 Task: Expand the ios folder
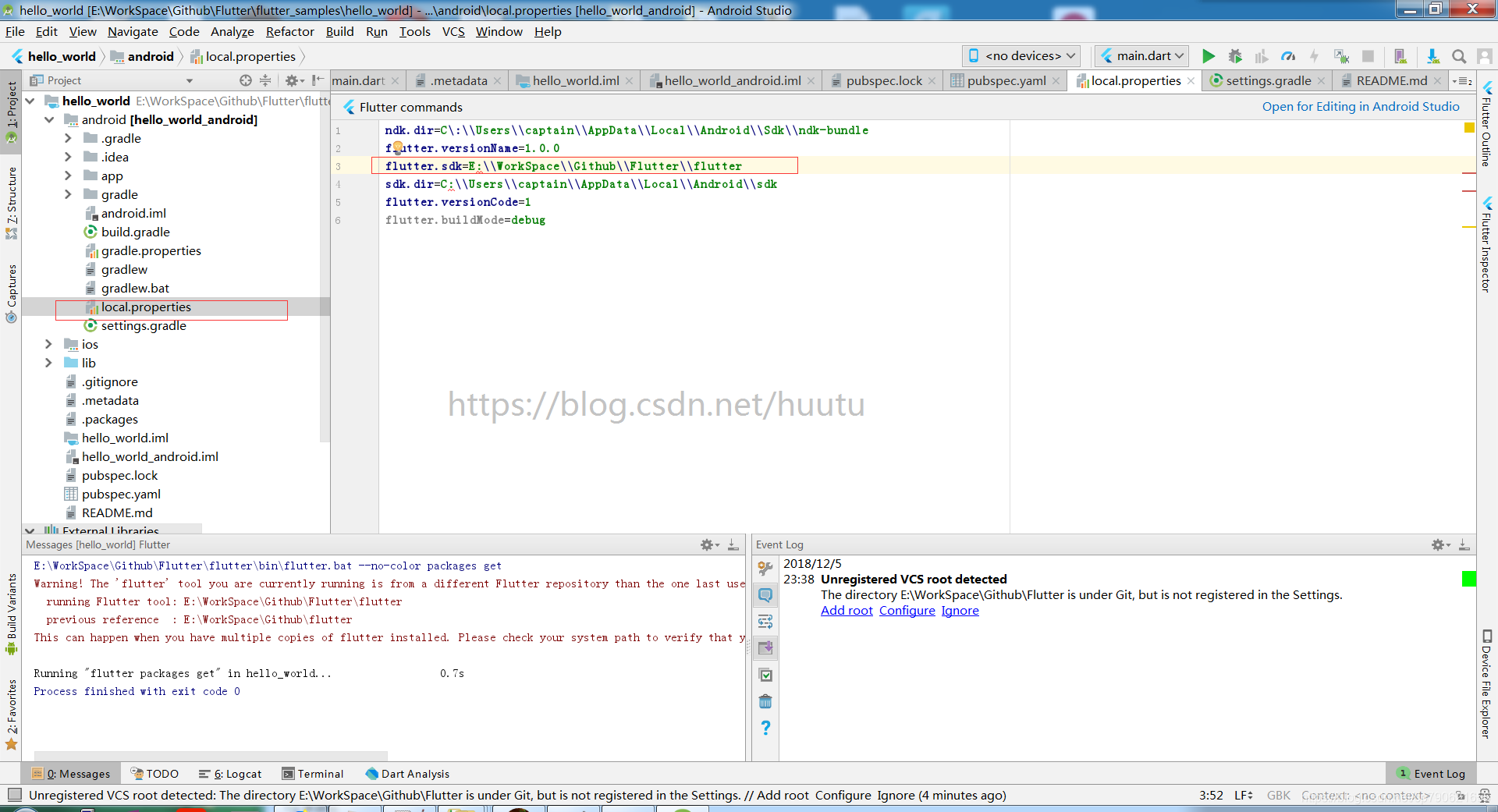click(49, 344)
